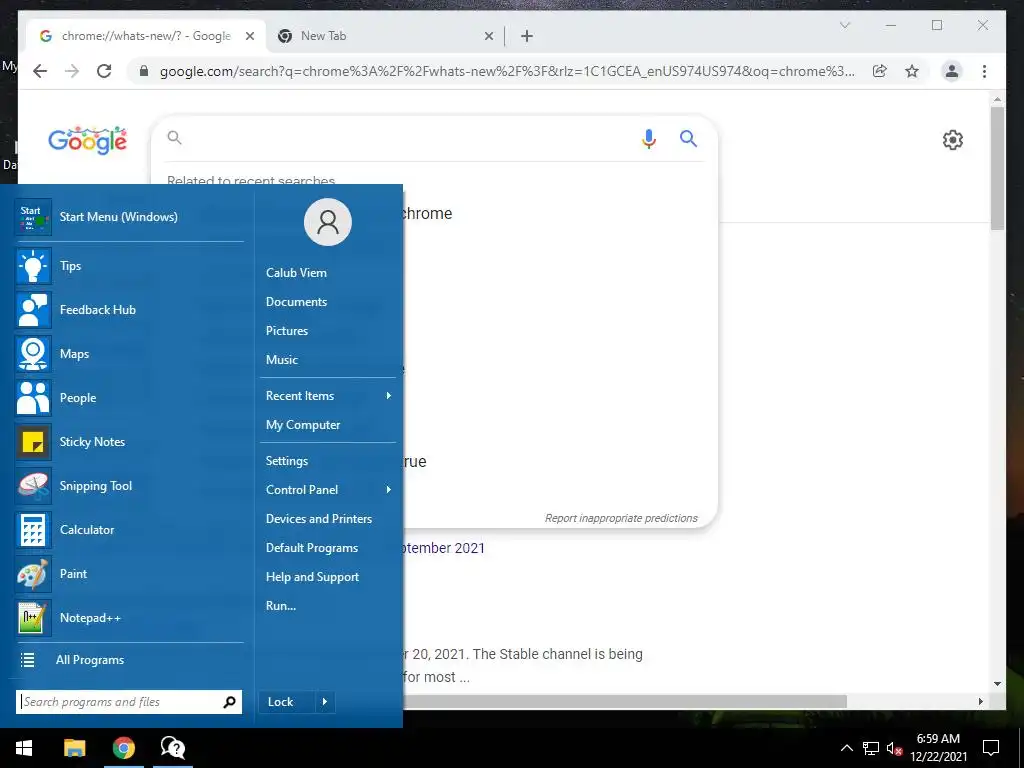Screen dimensions: 1024x768
Task: Close the chrome://whats-new tab
Action: click(249, 37)
